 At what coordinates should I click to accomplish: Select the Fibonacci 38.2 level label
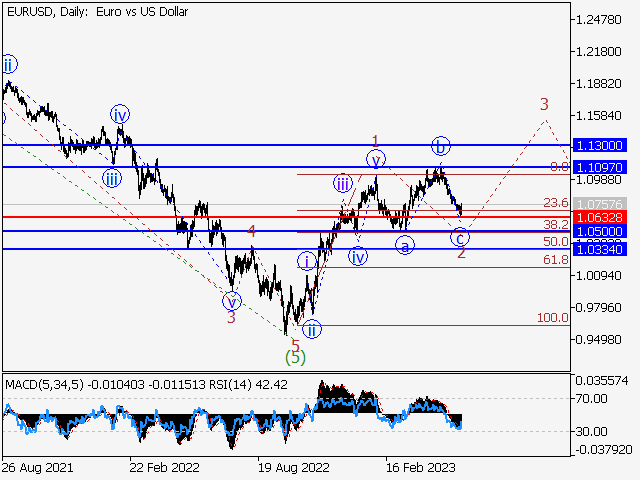click(x=556, y=224)
